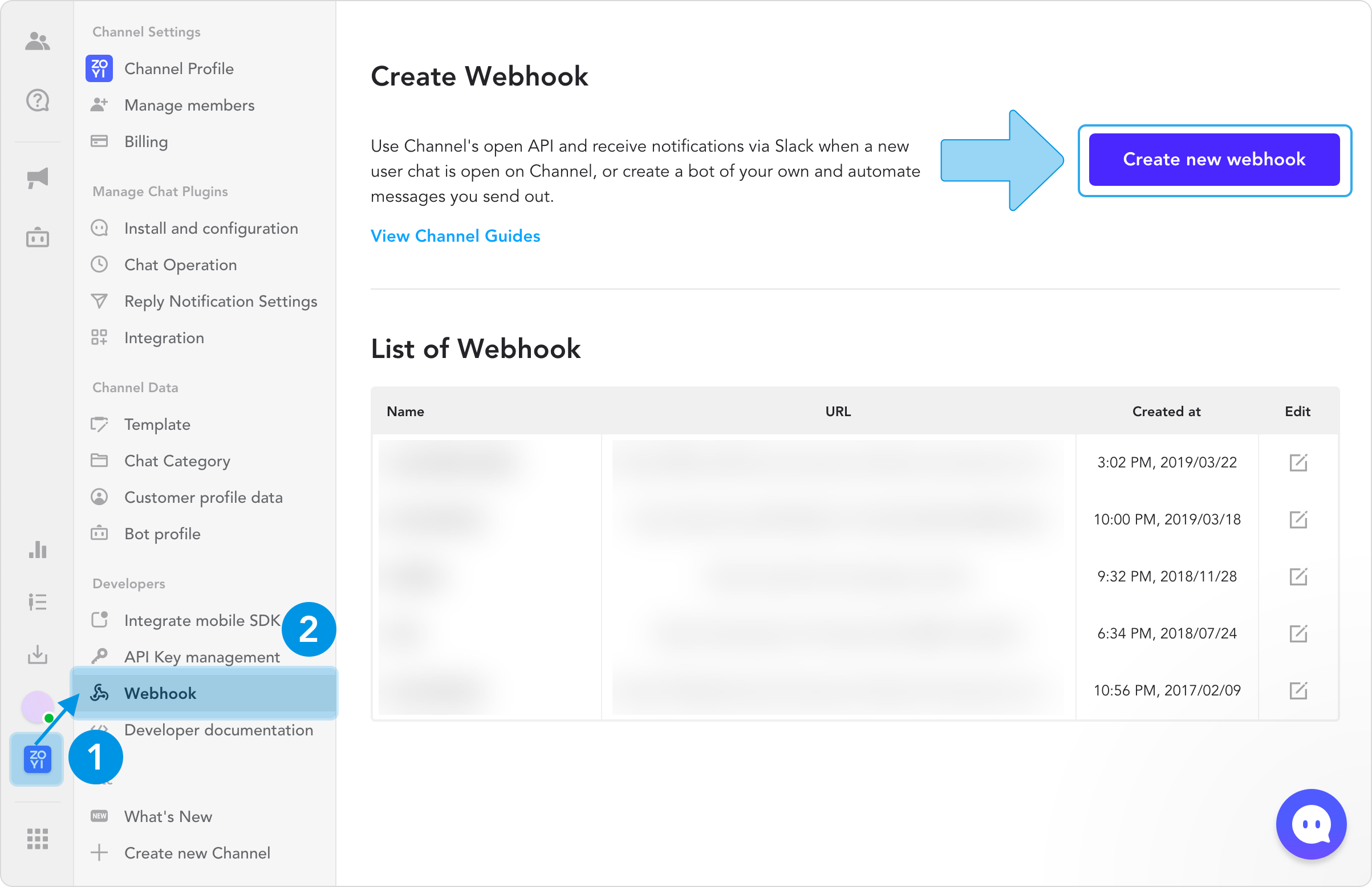Go to Channel Profile settings

(178, 68)
